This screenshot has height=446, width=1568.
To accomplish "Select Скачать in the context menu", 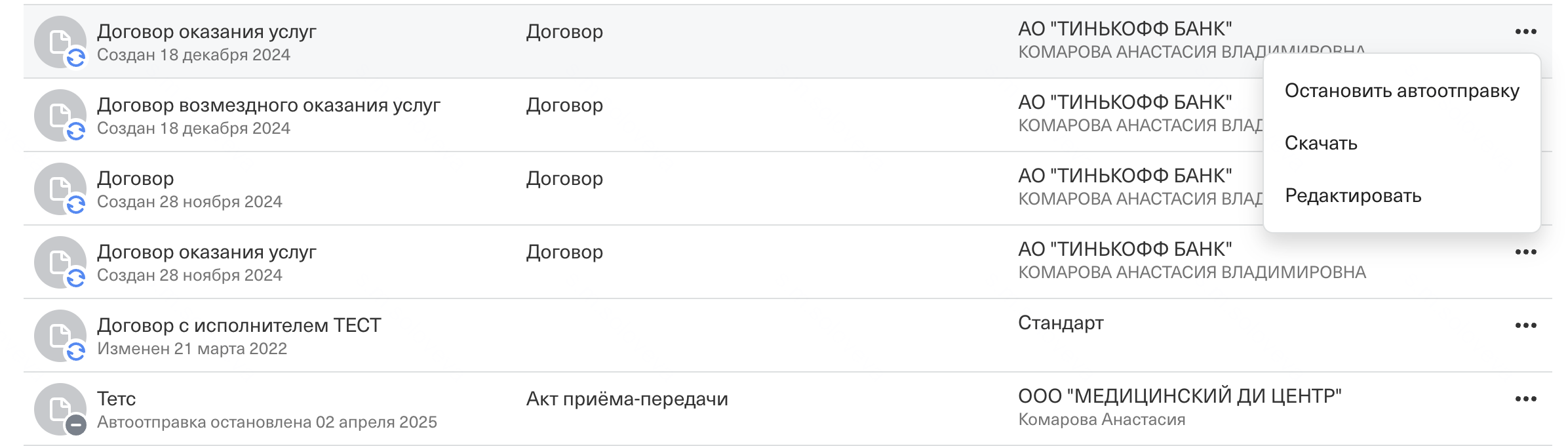I will [1320, 143].
